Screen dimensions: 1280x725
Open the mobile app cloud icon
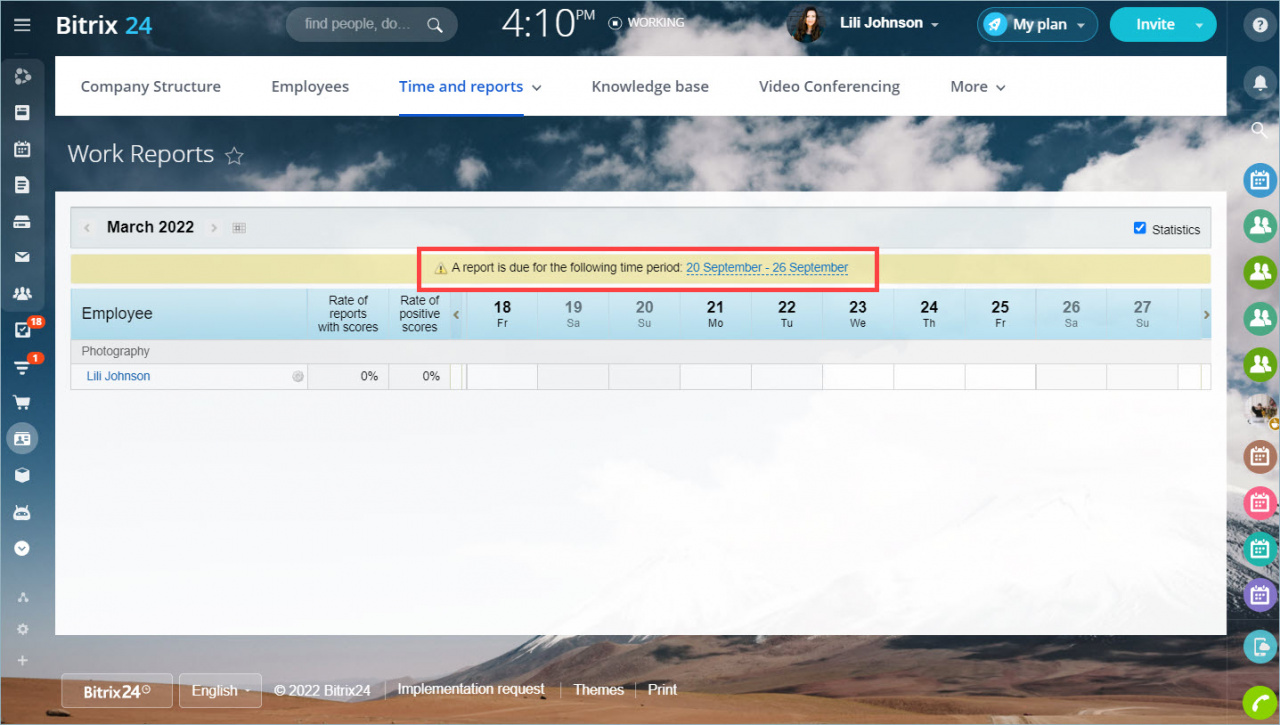[1260, 646]
